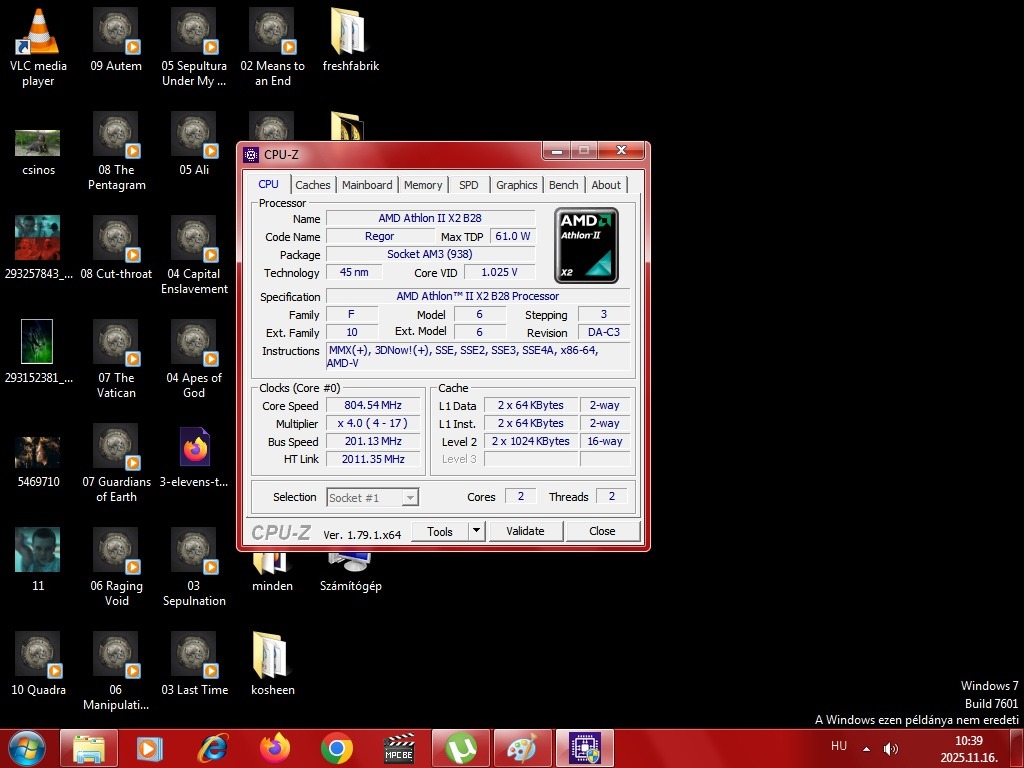
Task: Select 03 Last Time audio file
Action: [x=194, y=664]
